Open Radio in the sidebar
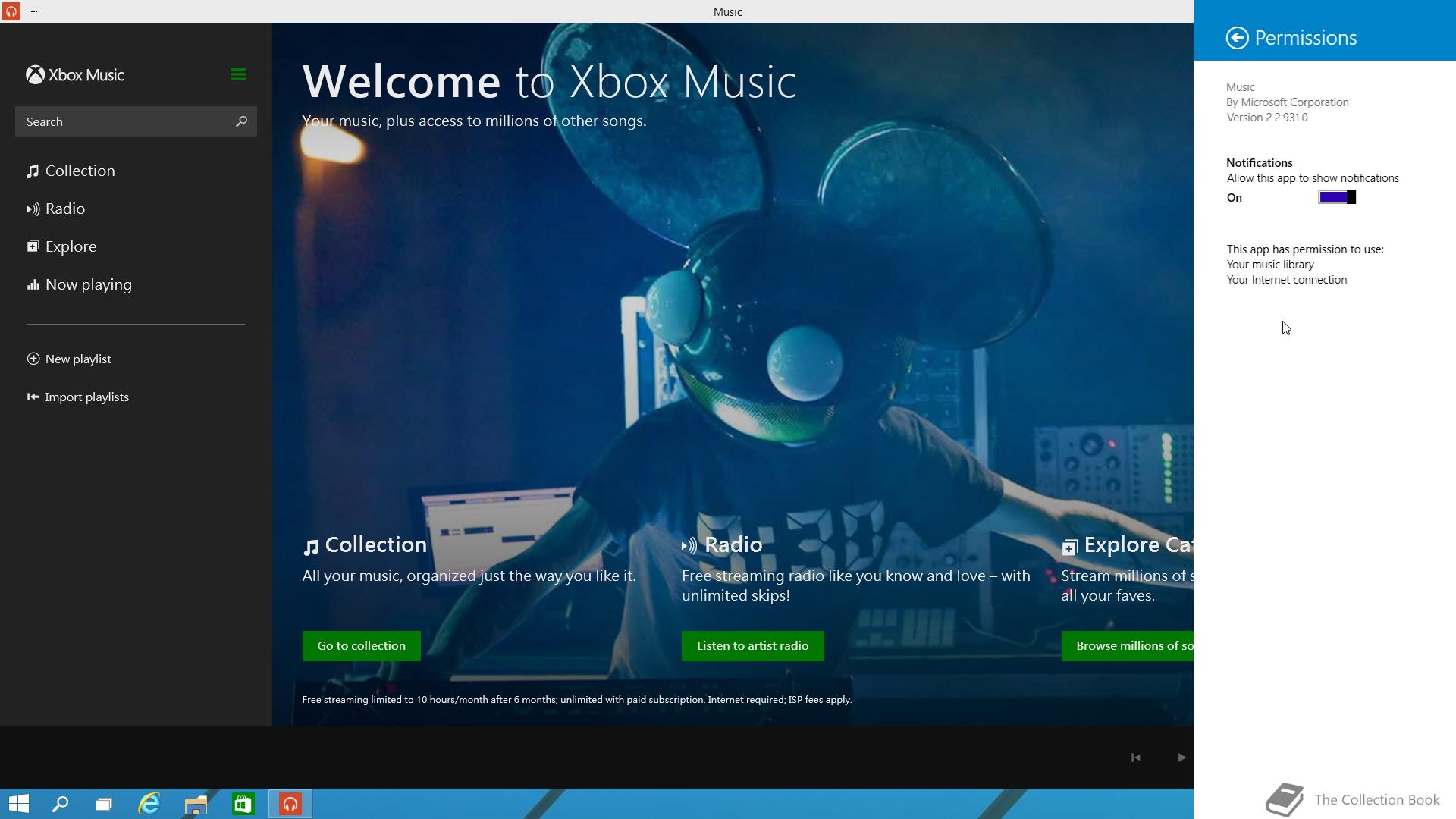 point(55,209)
